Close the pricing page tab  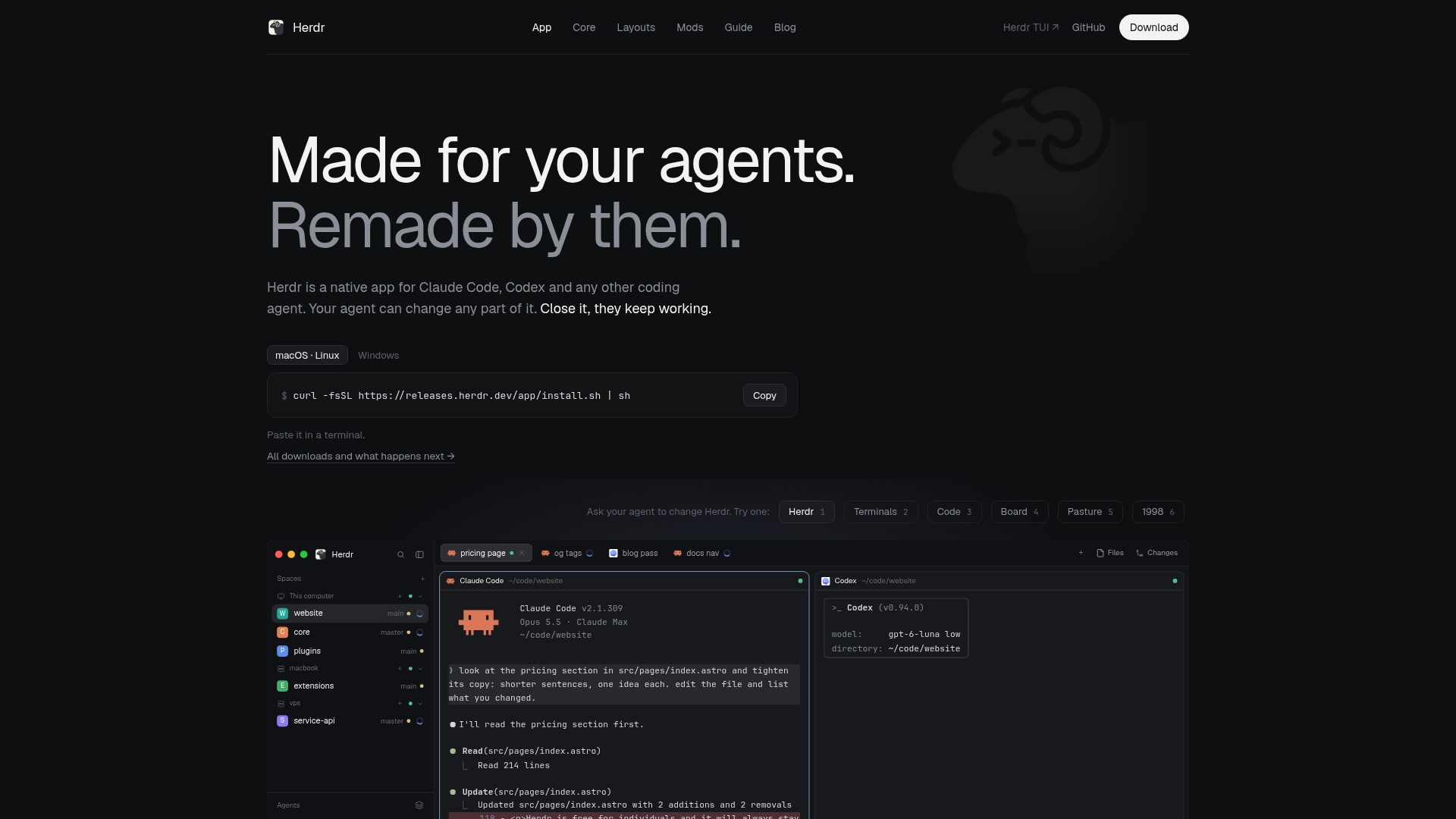pyautogui.click(x=522, y=554)
